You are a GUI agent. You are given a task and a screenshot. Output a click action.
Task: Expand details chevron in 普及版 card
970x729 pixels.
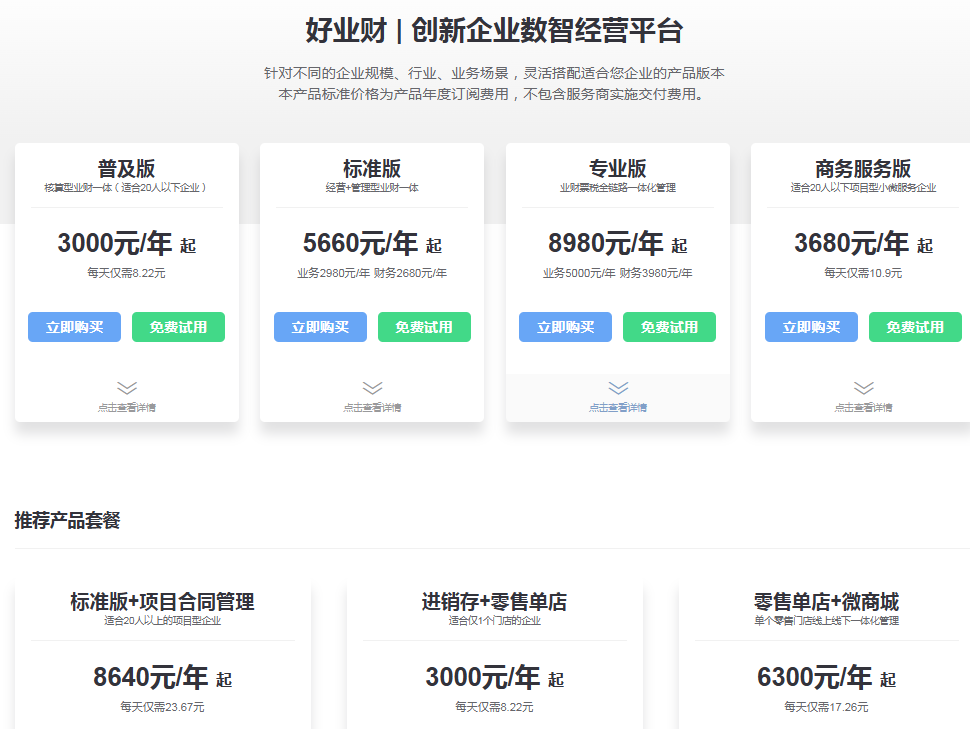[x=127, y=388]
